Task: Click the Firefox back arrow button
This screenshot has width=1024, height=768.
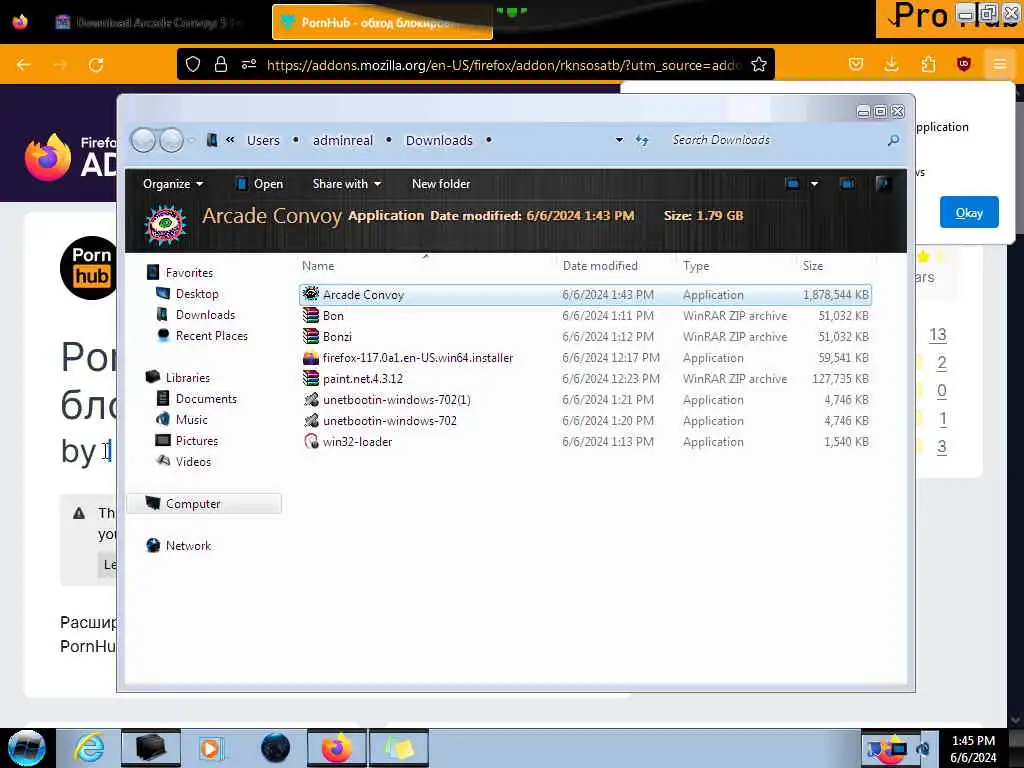Action: 24,65
